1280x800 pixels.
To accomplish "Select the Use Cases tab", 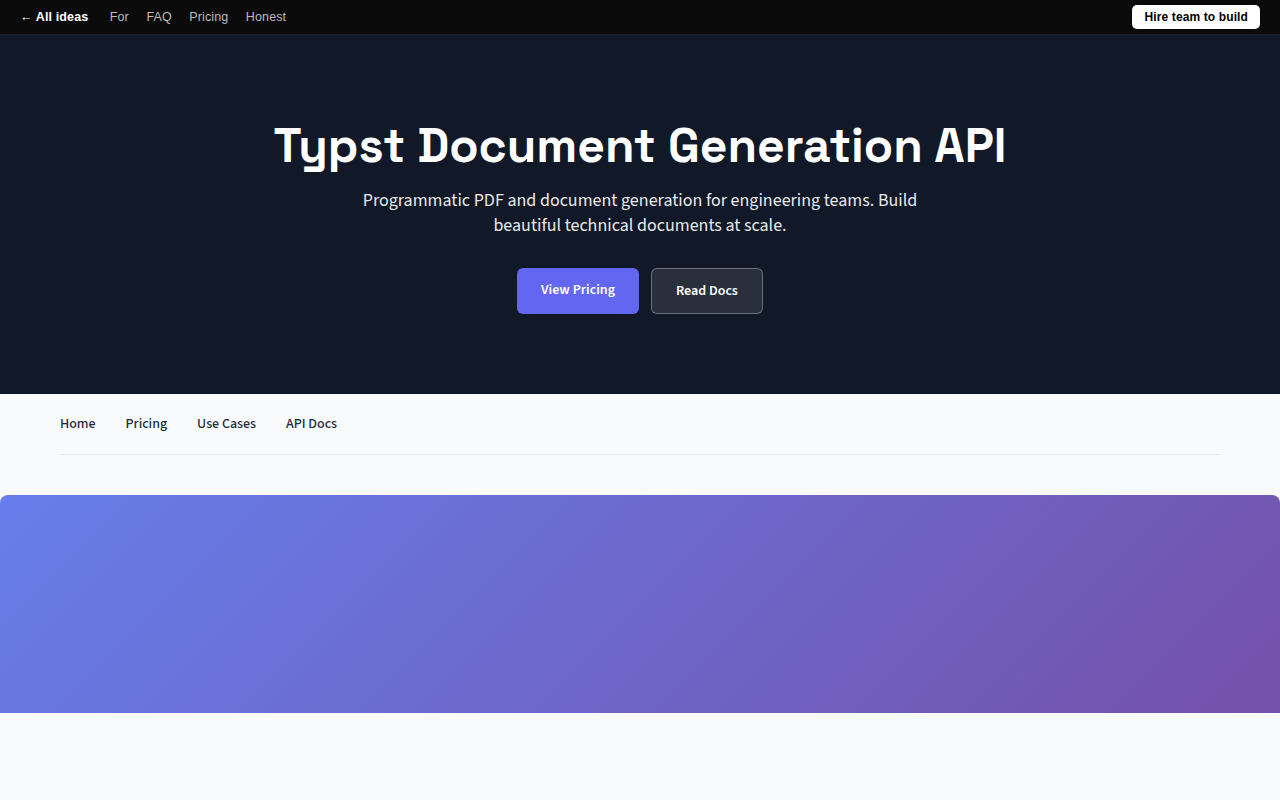I will (x=226, y=424).
